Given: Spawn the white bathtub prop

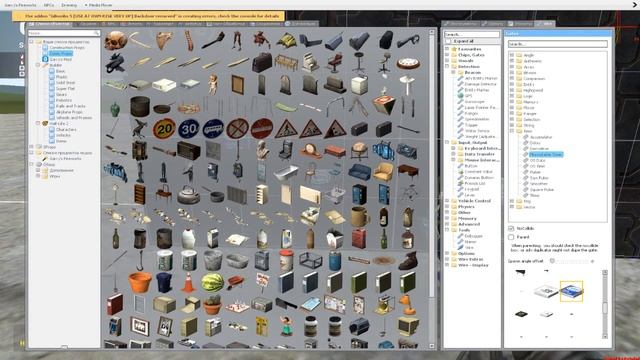Looking at the screenshot, I should [286, 173].
